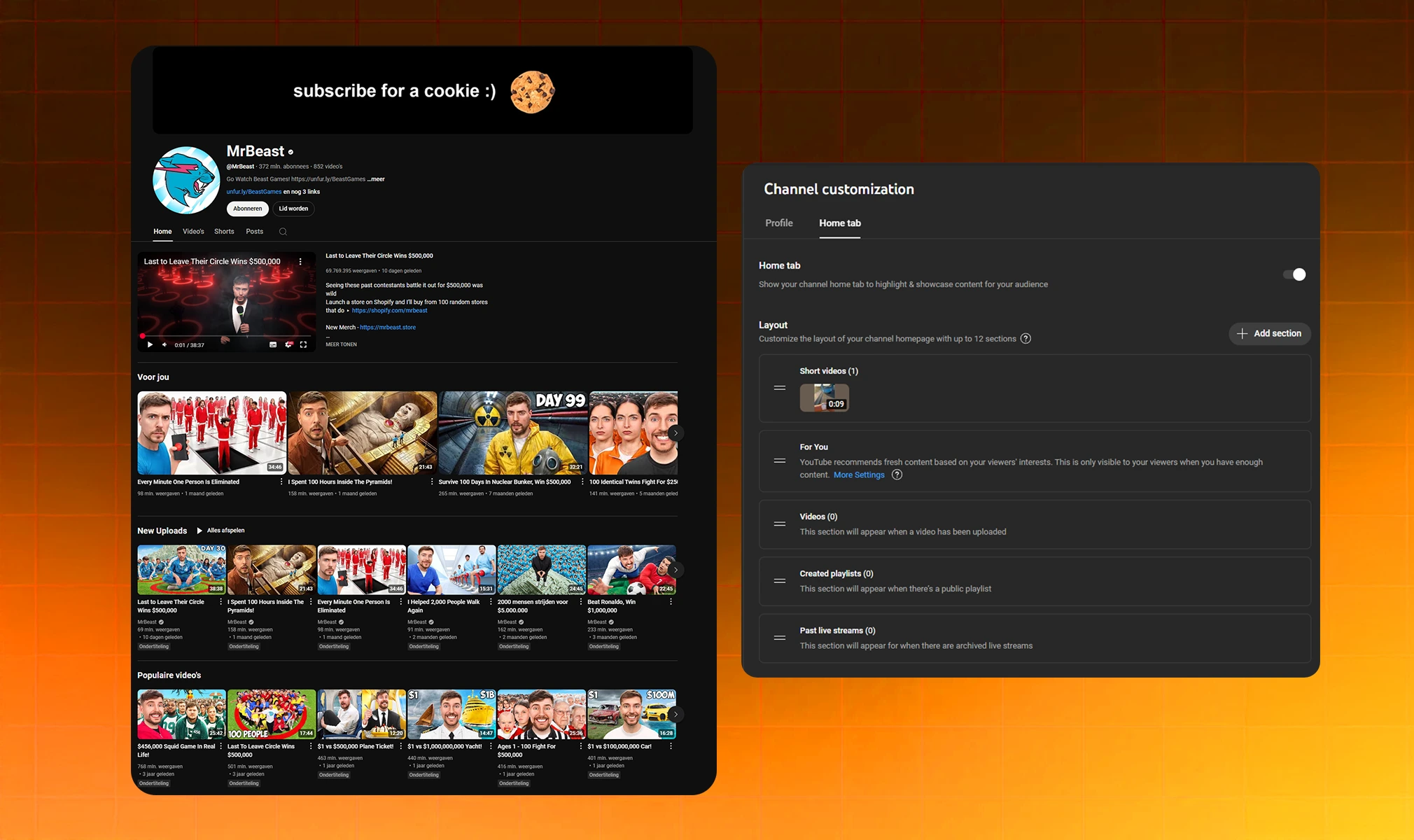
Task: Switch to the Profile tab in Channel customization
Action: 778,223
